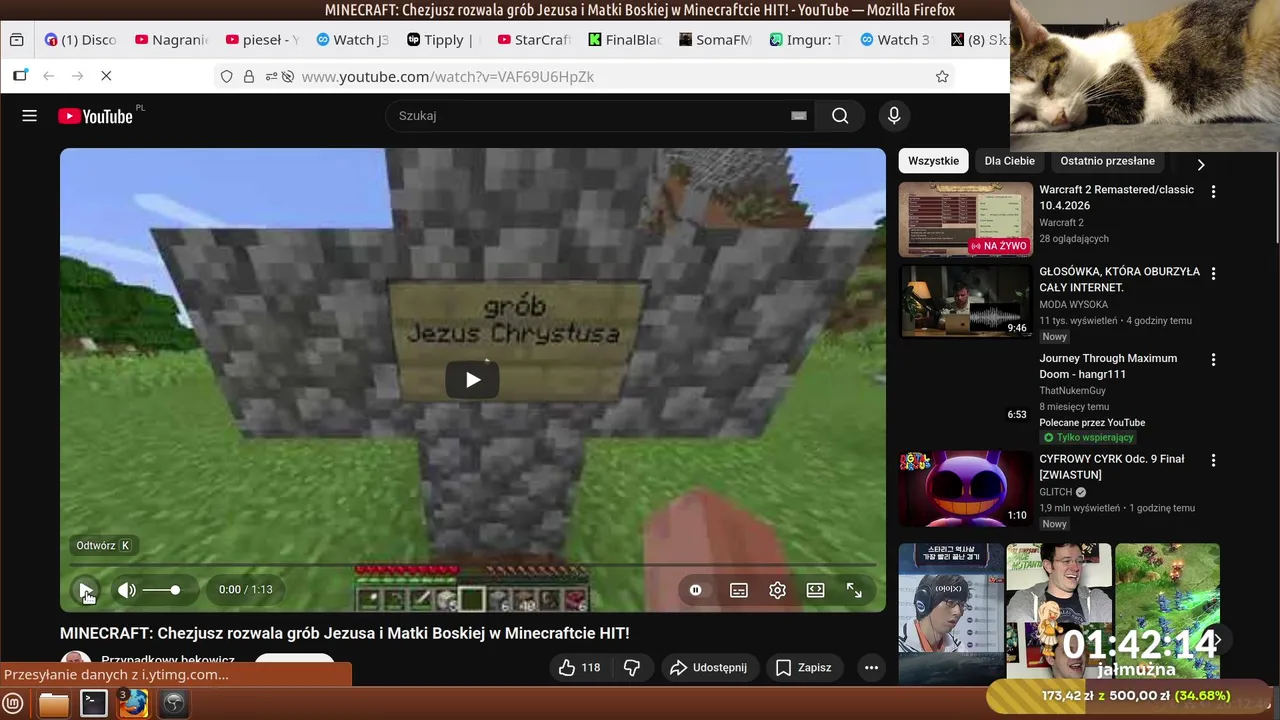
Task: Switch to the SomaFM browser tab
Action: click(714, 40)
